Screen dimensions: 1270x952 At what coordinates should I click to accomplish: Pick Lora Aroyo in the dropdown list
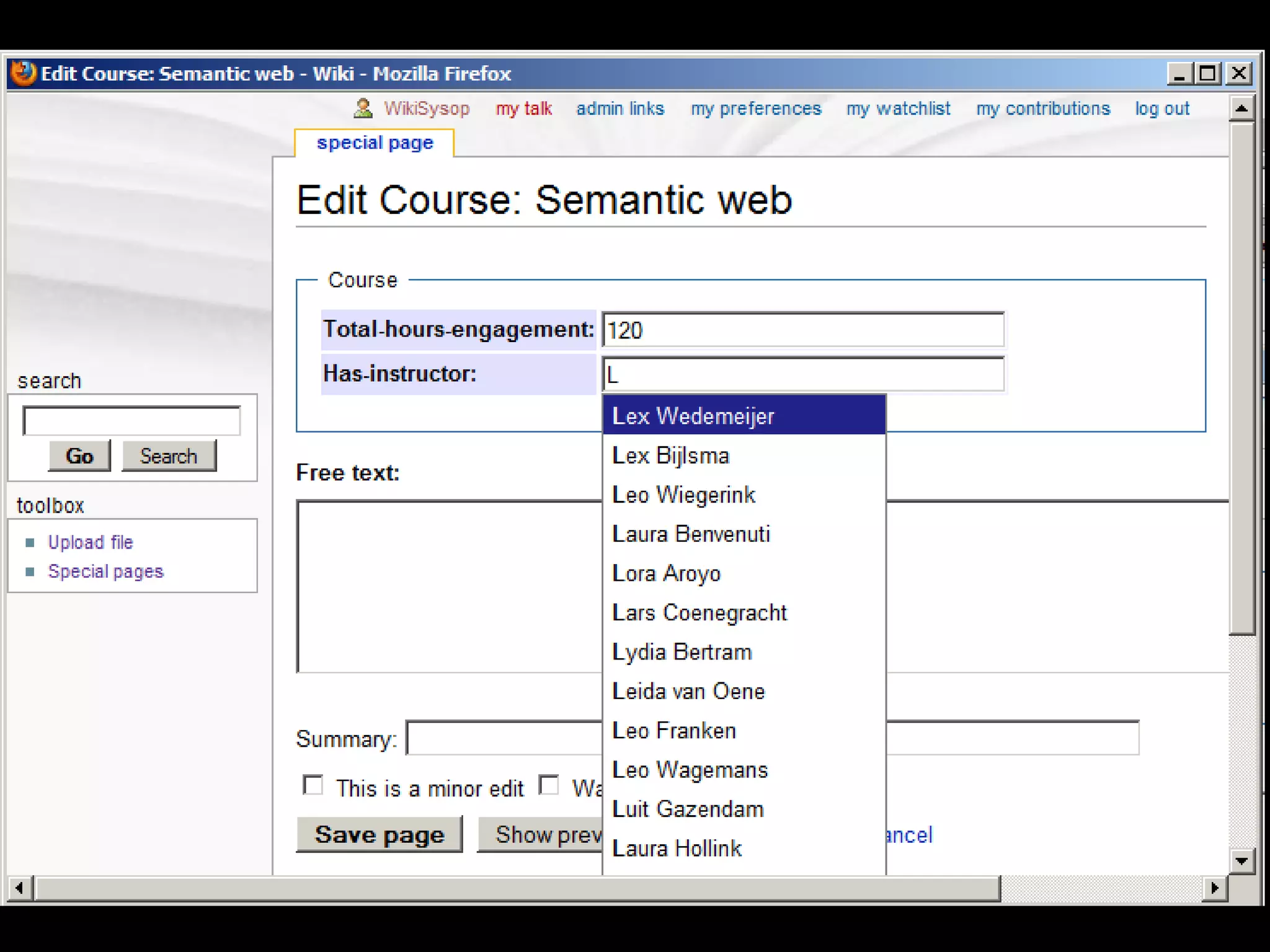[666, 573]
